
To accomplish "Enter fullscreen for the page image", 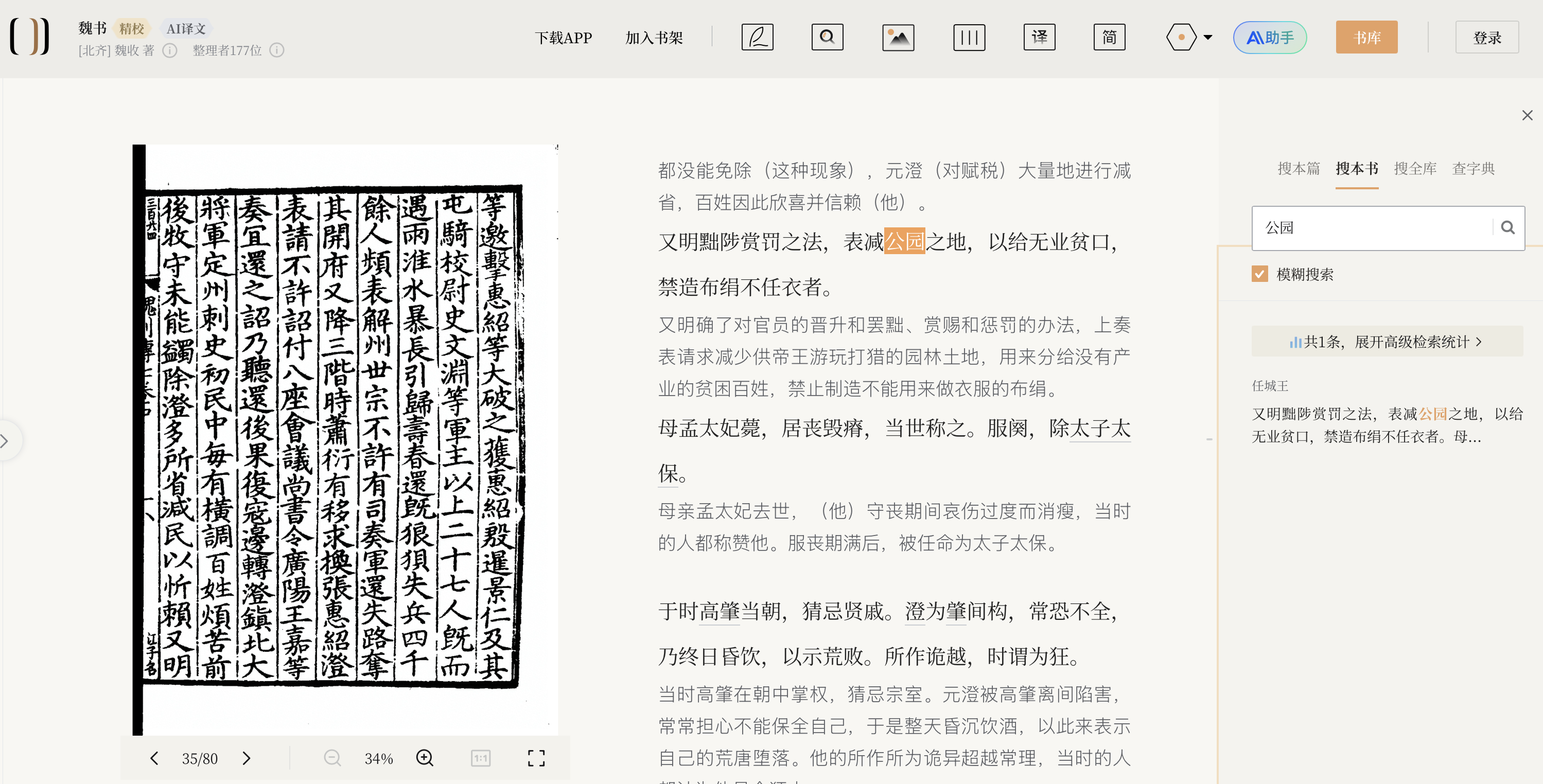I will 536,758.
